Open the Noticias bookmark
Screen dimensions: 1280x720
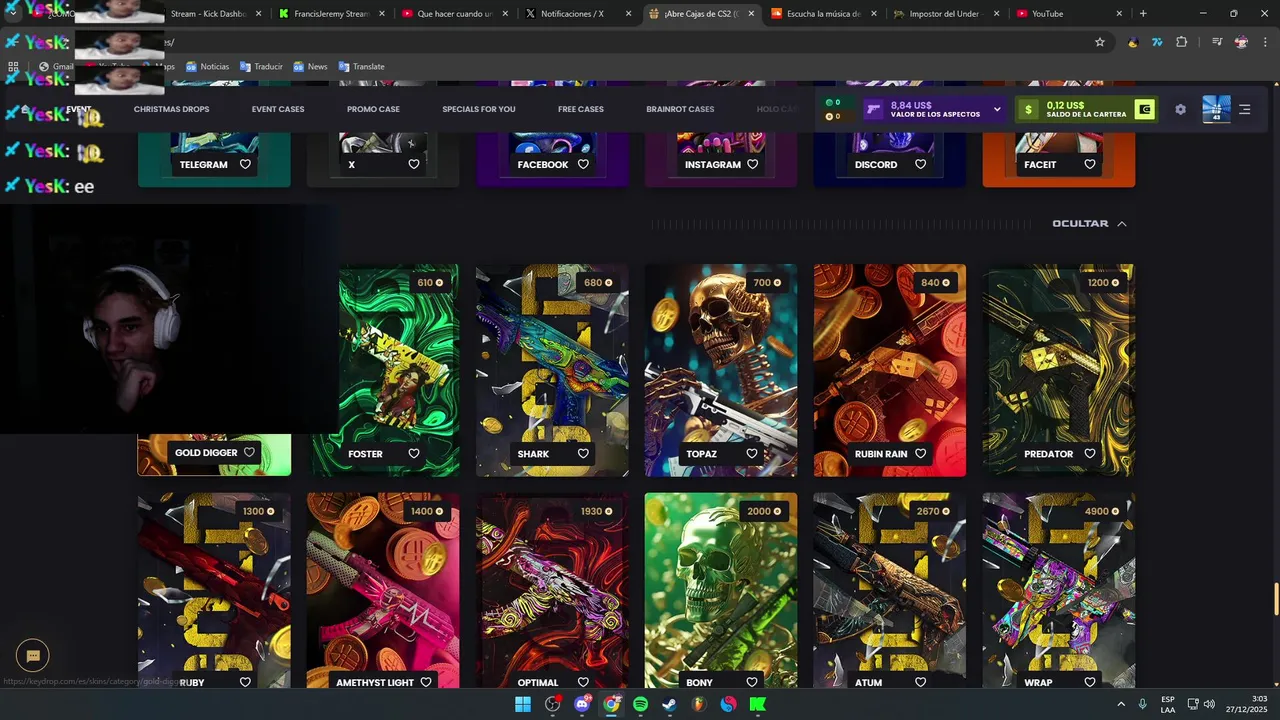click(x=207, y=66)
